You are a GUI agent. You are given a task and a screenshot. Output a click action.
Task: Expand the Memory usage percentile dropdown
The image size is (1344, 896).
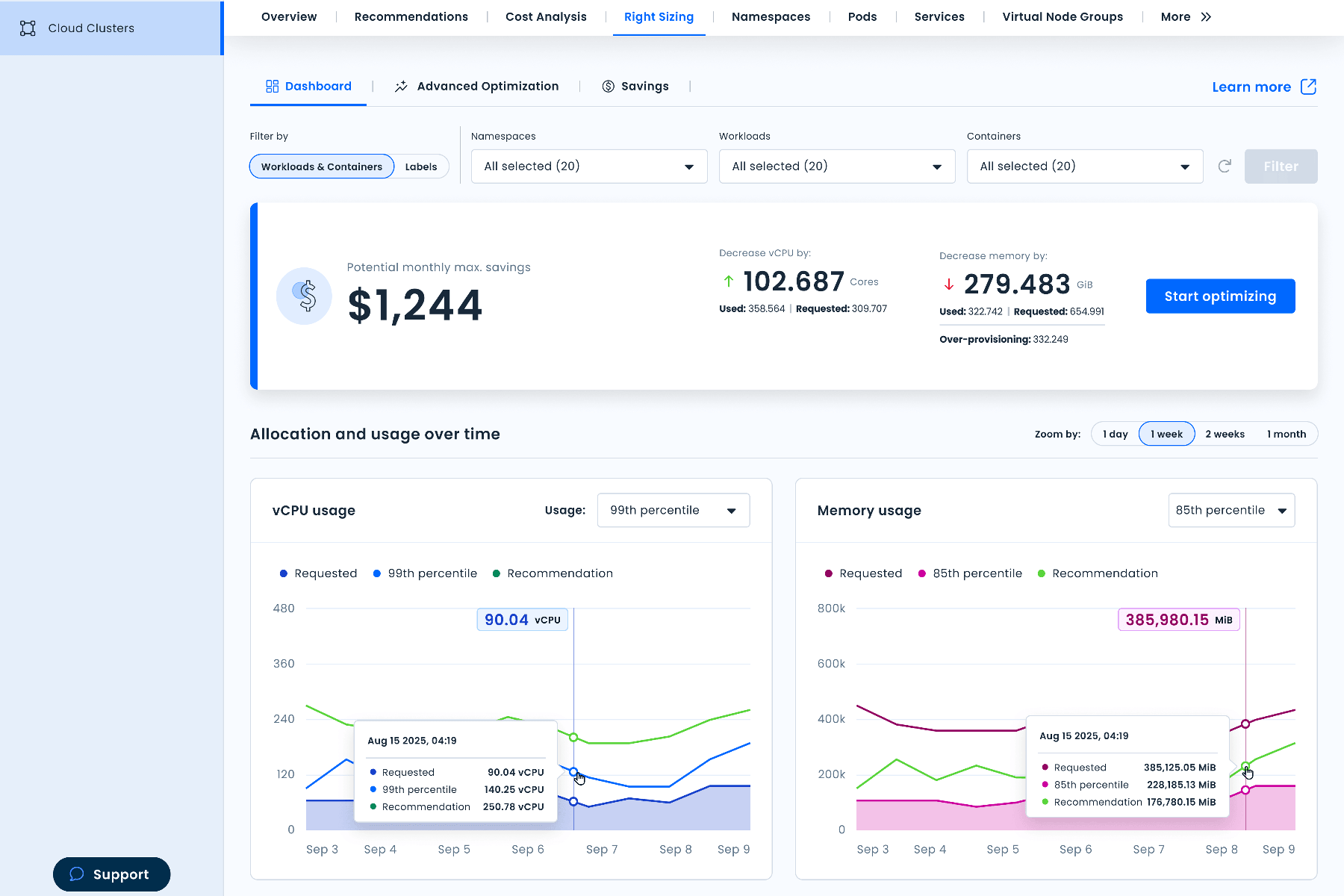coord(1231,511)
